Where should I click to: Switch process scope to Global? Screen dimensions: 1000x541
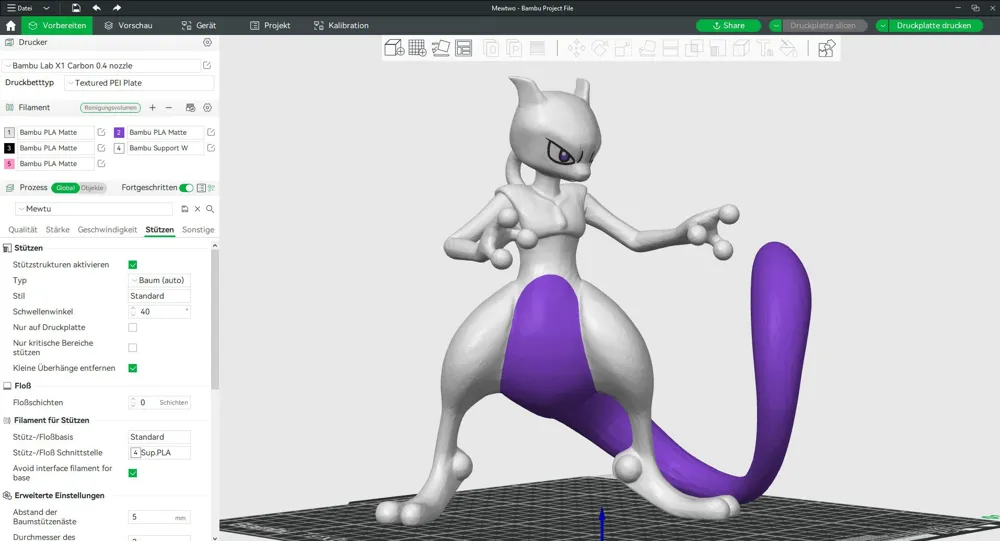tap(66, 188)
